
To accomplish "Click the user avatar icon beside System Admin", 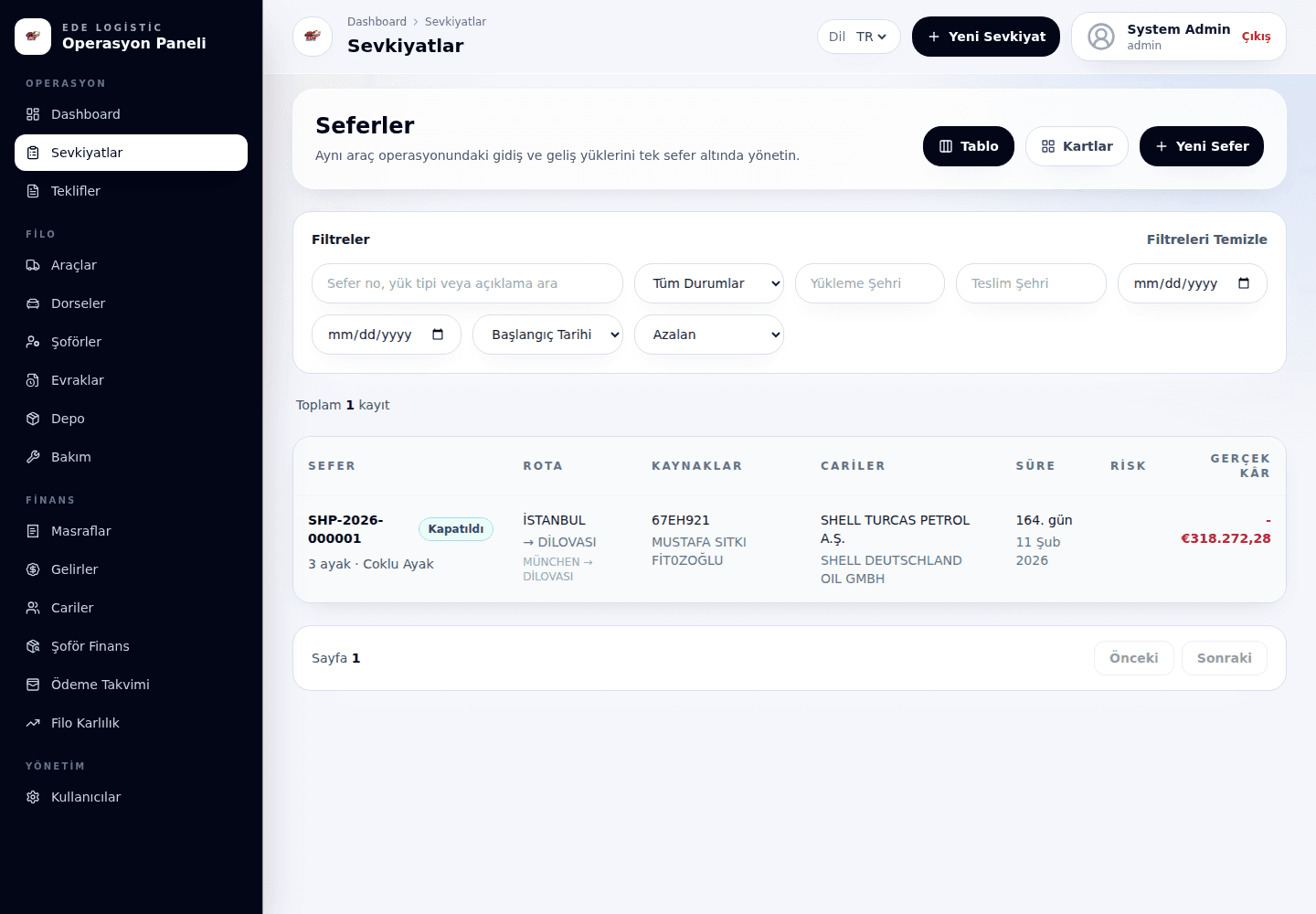I will (x=1101, y=37).
